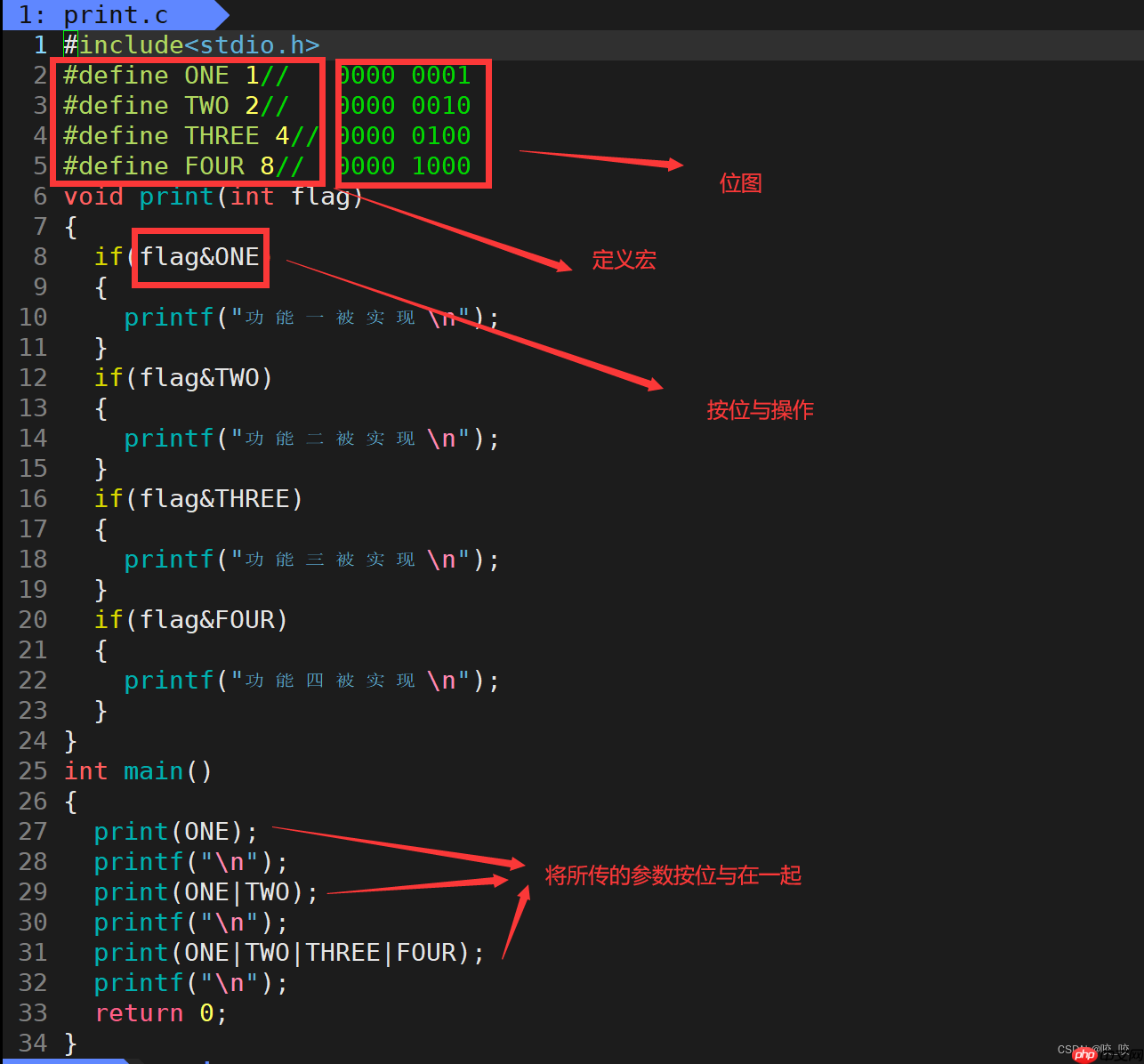Click the 位图 annotation label
This screenshot has height=1064, width=1144.
(740, 183)
